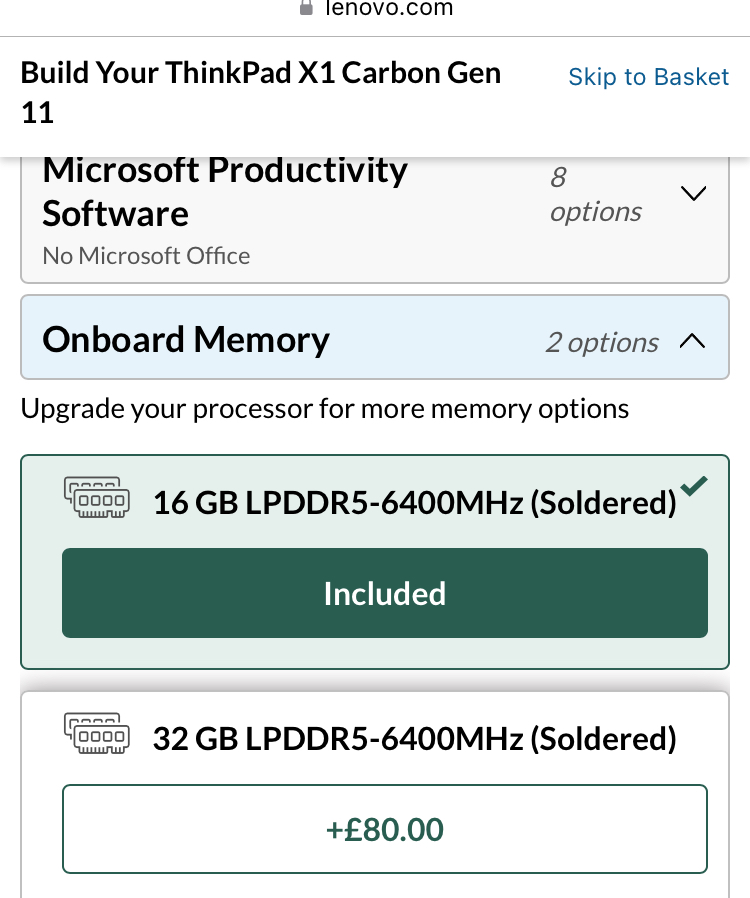Expand Microsoft Productivity Software with the down chevron

point(693,193)
